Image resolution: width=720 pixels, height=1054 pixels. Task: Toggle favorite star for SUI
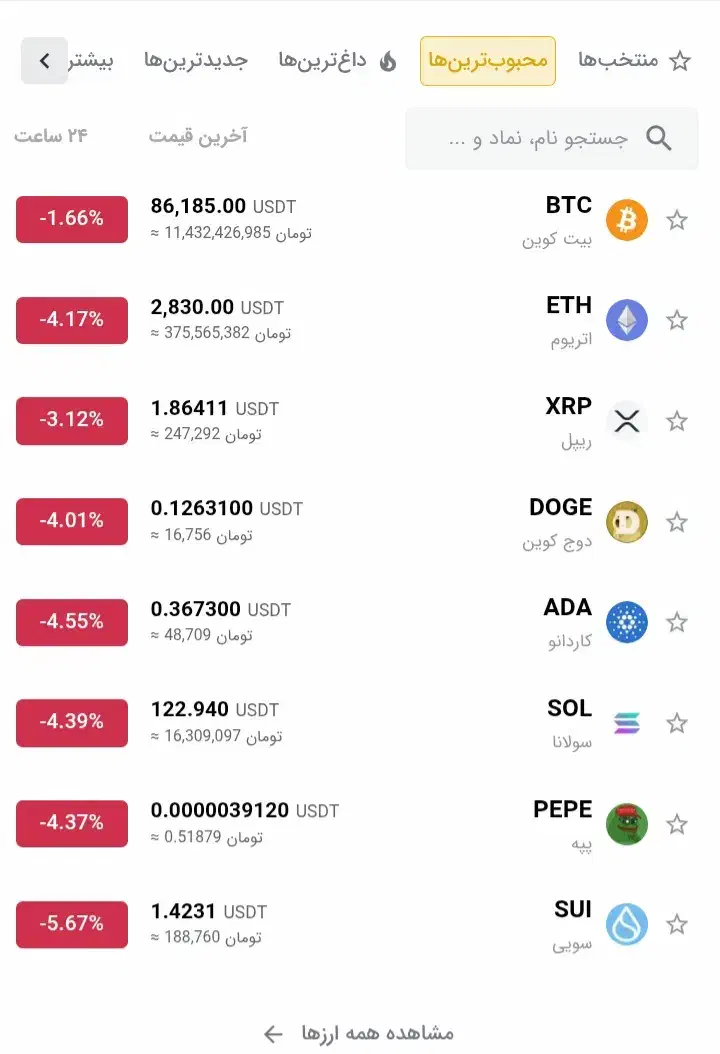coord(677,924)
